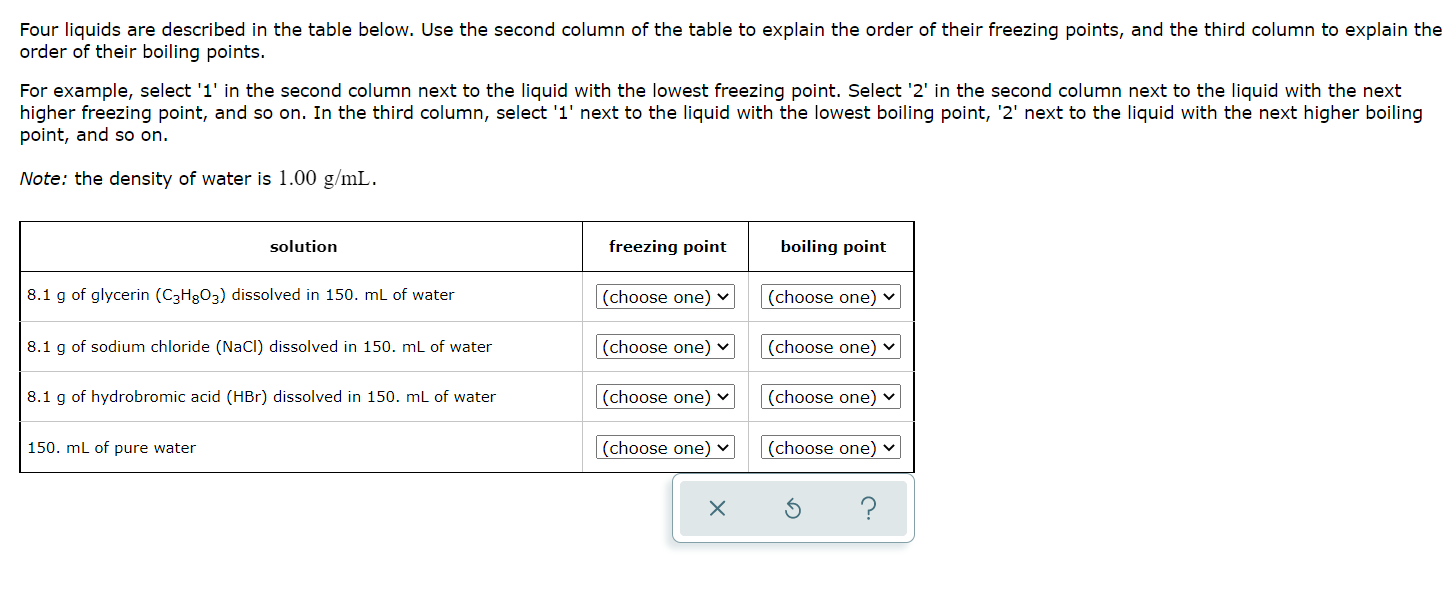Open help via the question mark icon

click(x=868, y=509)
